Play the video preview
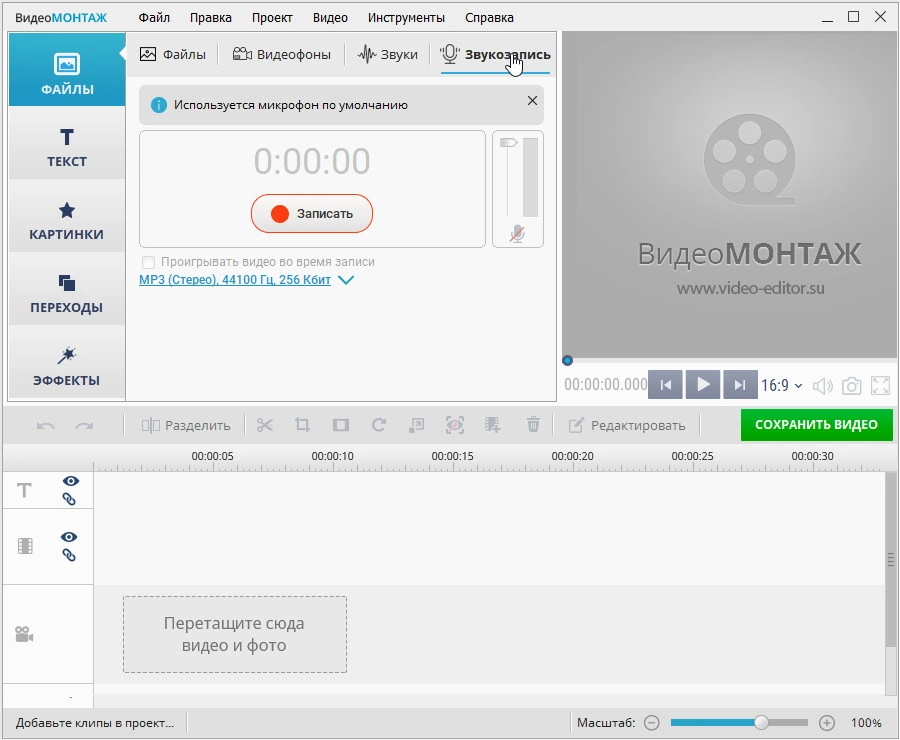Viewport: 900px width, 740px height. (703, 385)
